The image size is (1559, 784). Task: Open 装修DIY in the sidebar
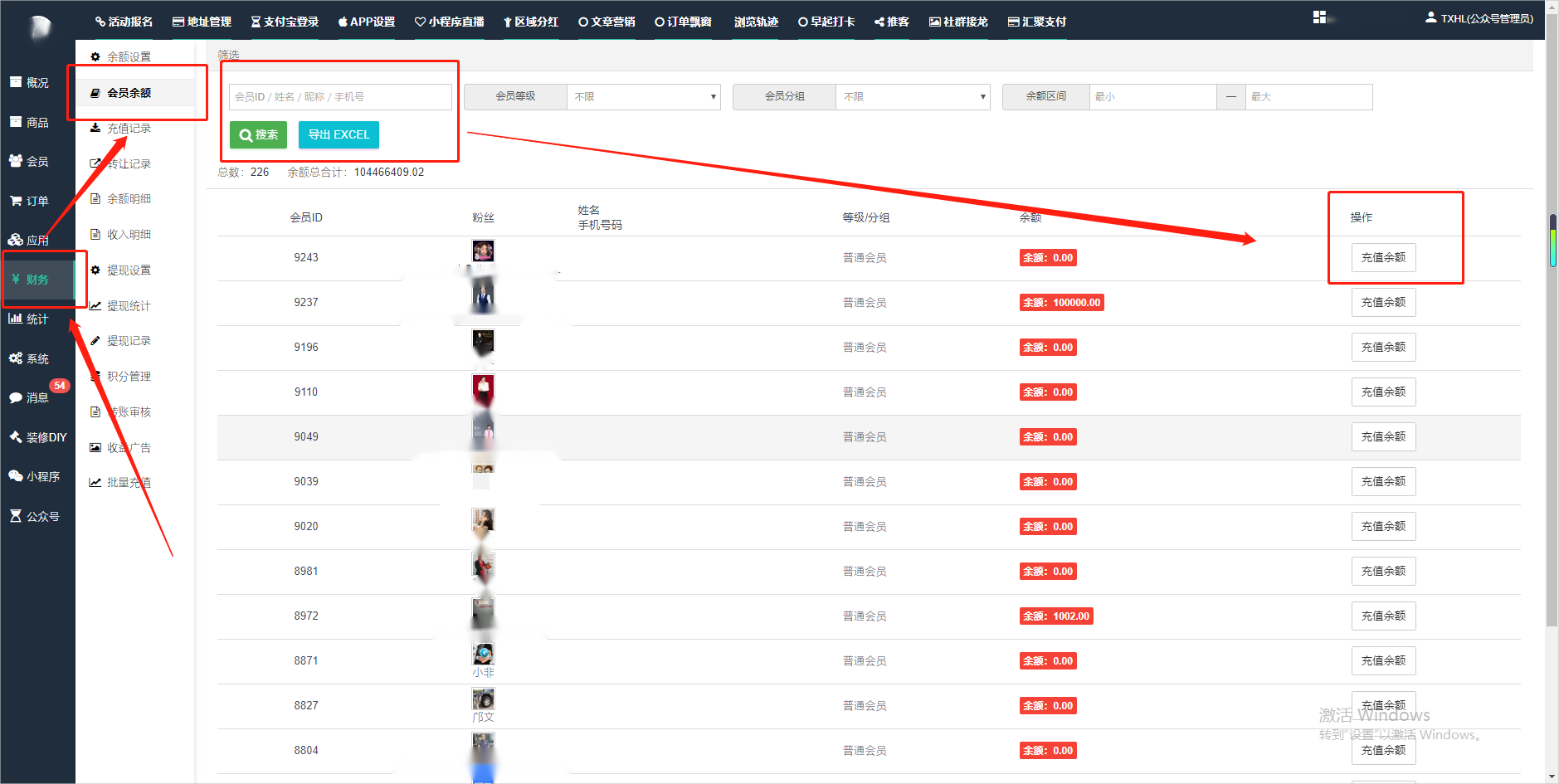click(x=37, y=437)
